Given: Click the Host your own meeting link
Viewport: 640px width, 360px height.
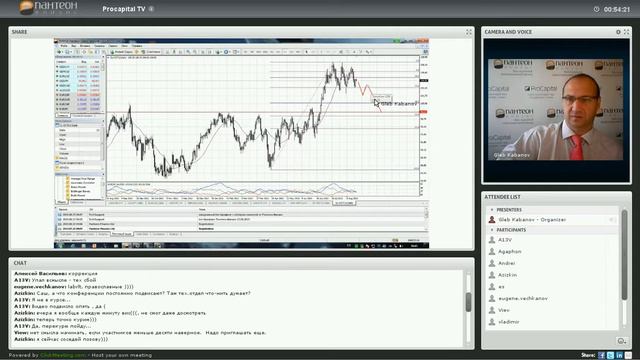Looking at the screenshot, I should 122,356.
